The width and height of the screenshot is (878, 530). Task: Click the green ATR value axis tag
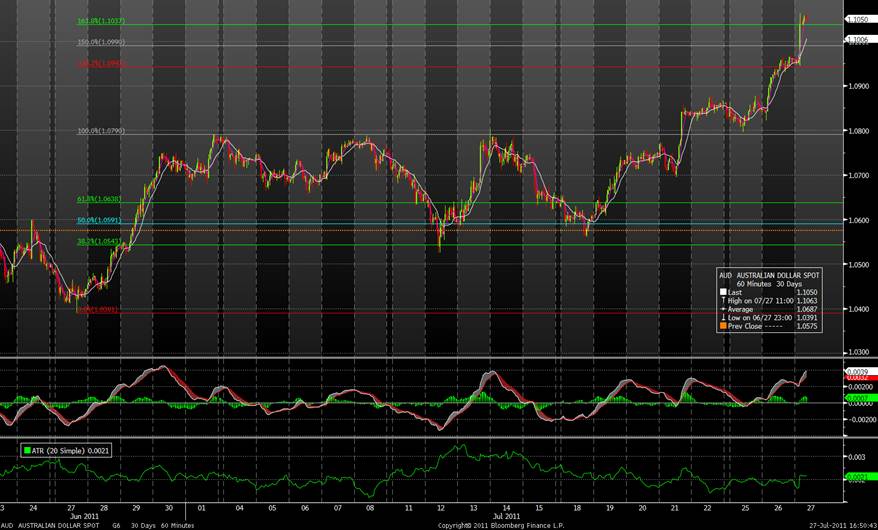(x=856, y=478)
